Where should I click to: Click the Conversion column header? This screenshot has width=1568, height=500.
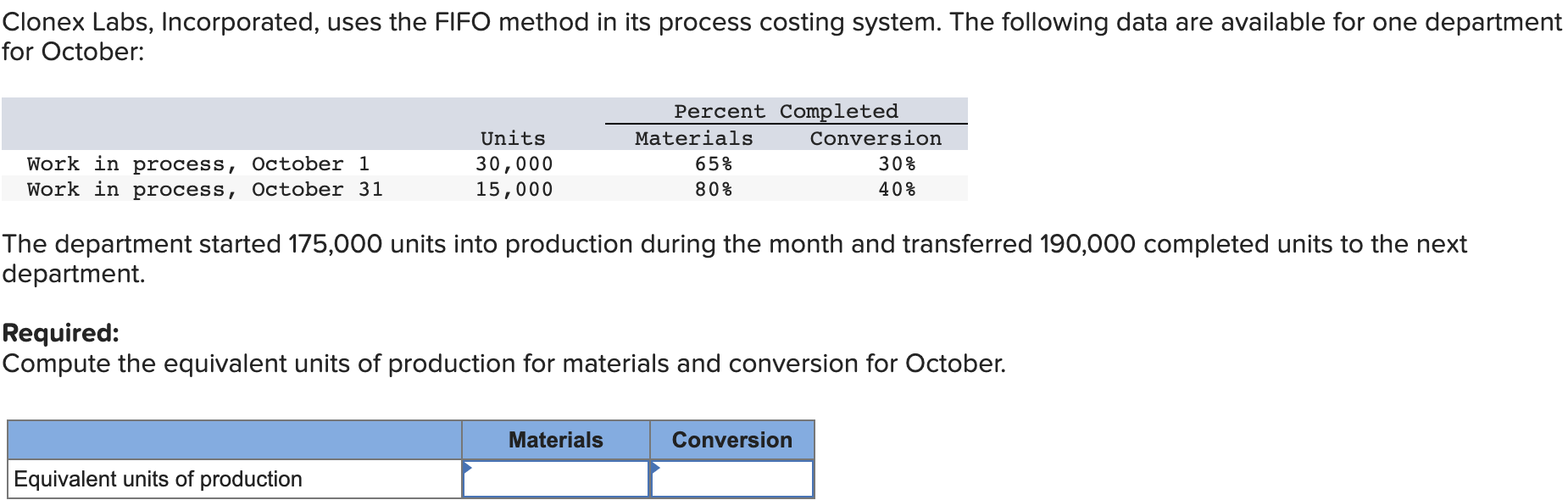732,439
